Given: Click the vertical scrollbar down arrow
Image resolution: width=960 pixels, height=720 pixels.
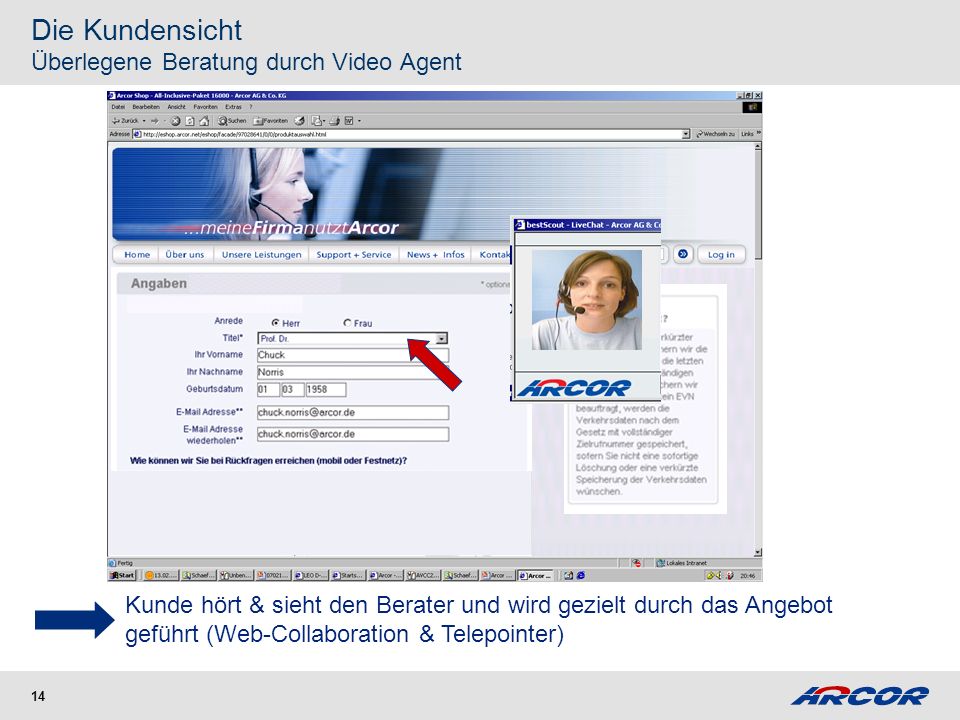Looking at the screenshot, I should [x=758, y=552].
